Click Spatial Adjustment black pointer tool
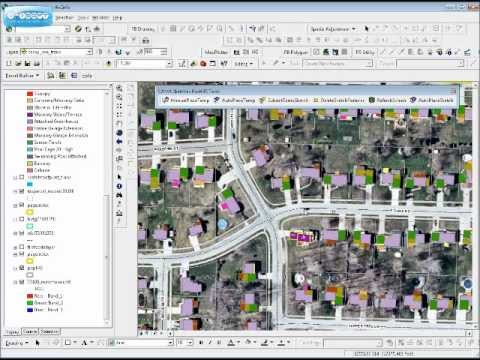The height and width of the screenshot is (360, 480). (x=366, y=29)
